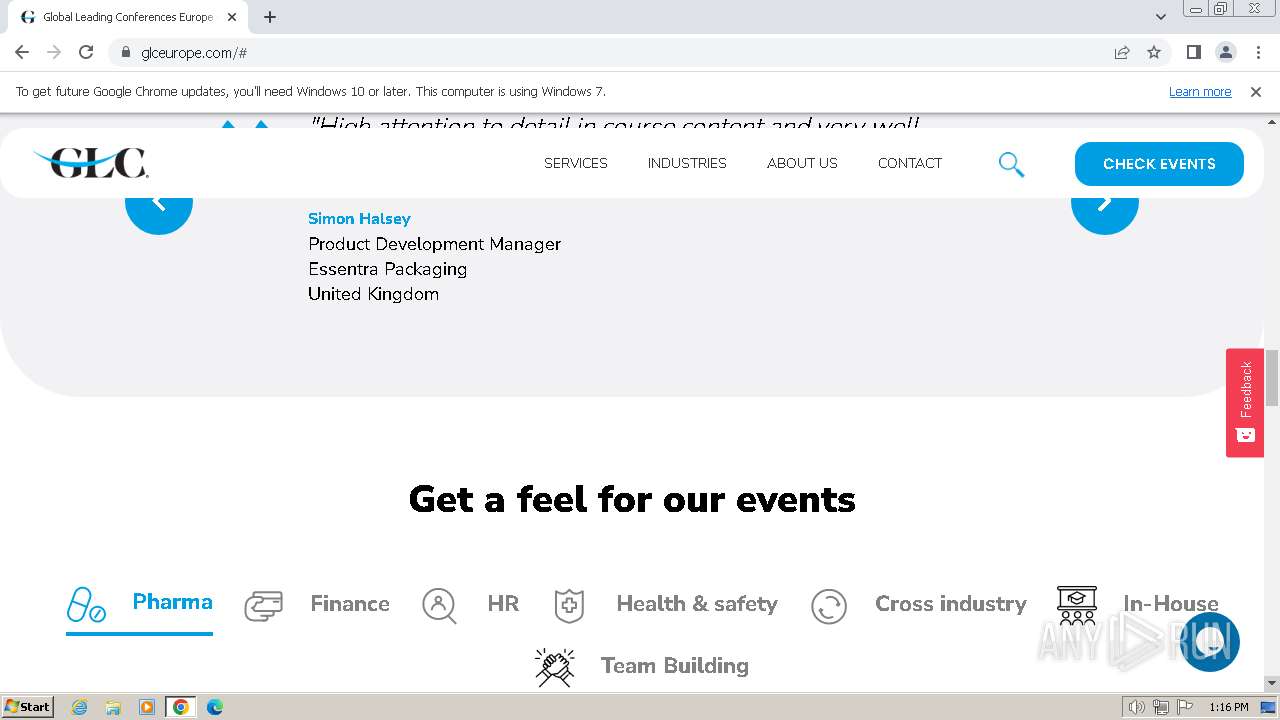Click the Simon Halsey name
Image resolution: width=1280 pixels, height=720 pixels.
[x=359, y=218]
